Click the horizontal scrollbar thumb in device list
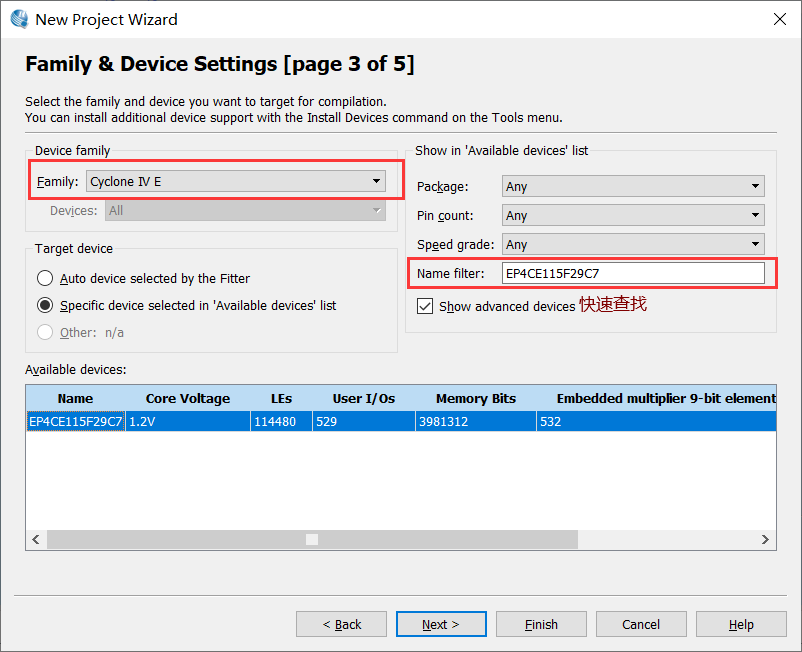This screenshot has height=652, width=802. pyautogui.click(x=312, y=539)
